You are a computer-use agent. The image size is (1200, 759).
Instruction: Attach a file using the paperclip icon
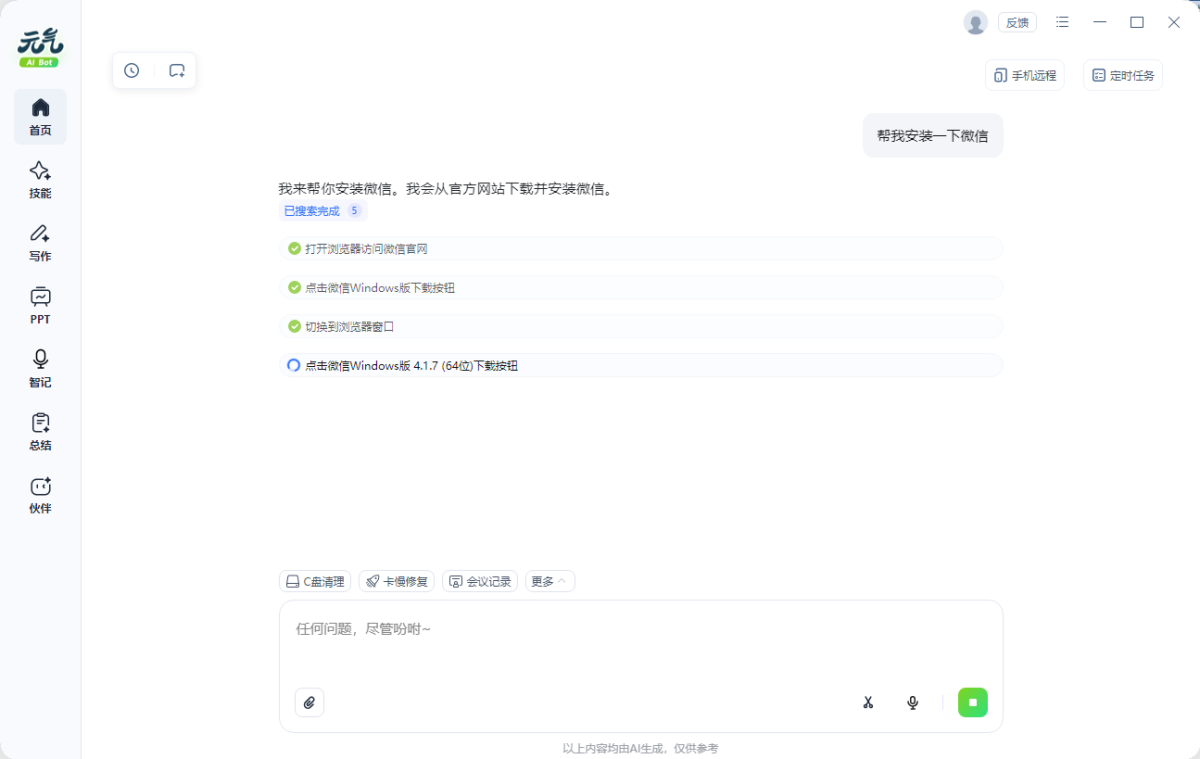309,702
